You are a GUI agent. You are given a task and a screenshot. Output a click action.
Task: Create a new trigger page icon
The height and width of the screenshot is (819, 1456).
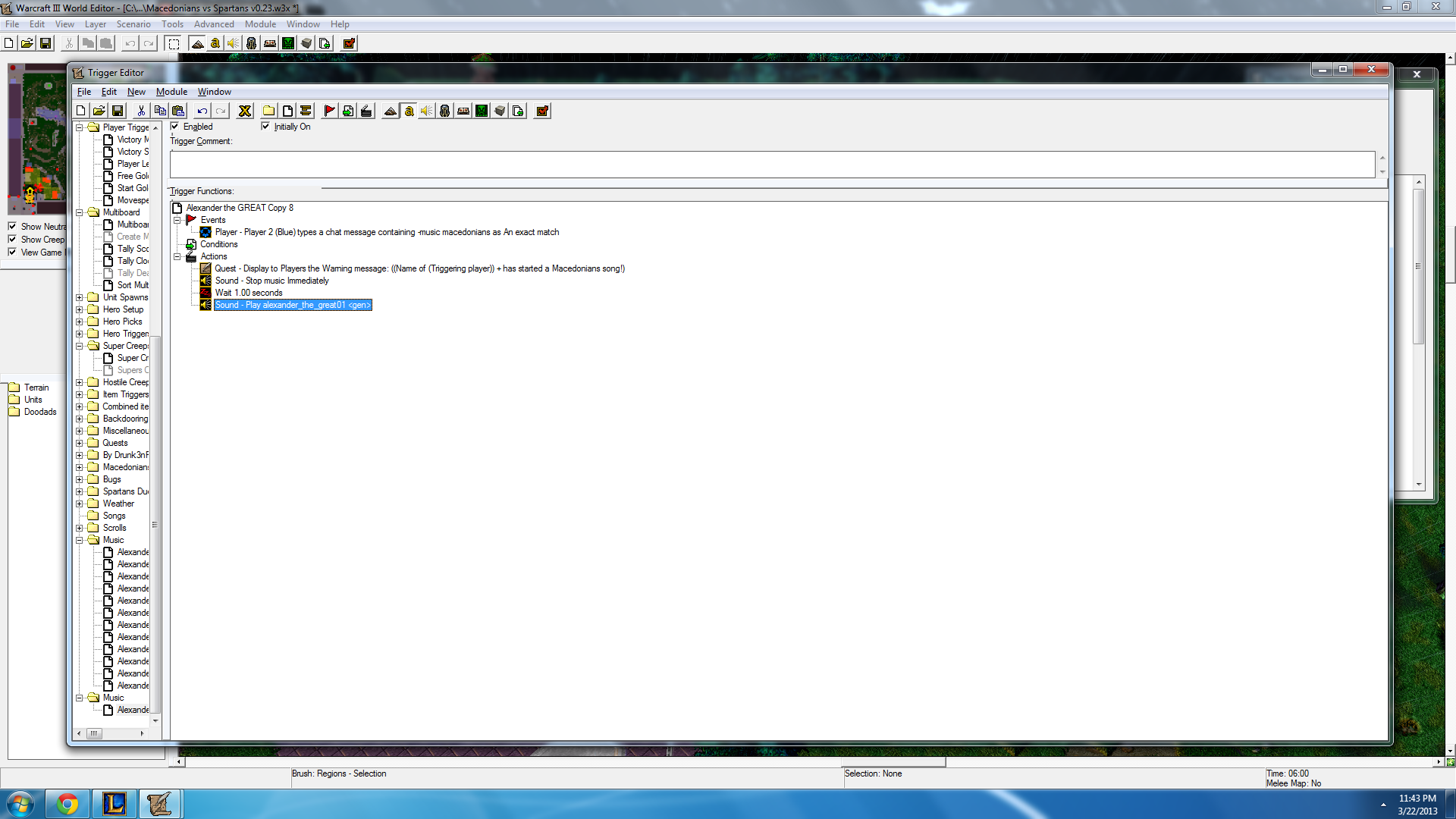[x=287, y=111]
